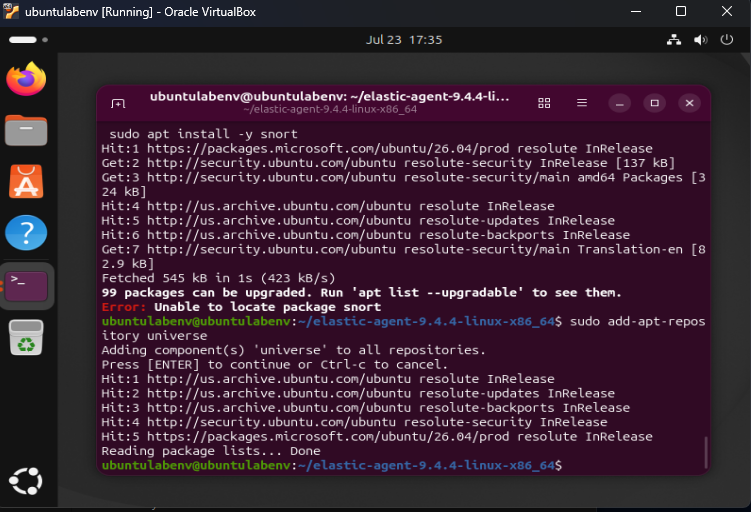The width and height of the screenshot is (751, 512).
Task: Click 'Reading package lists... Done' line
Action: point(211,451)
